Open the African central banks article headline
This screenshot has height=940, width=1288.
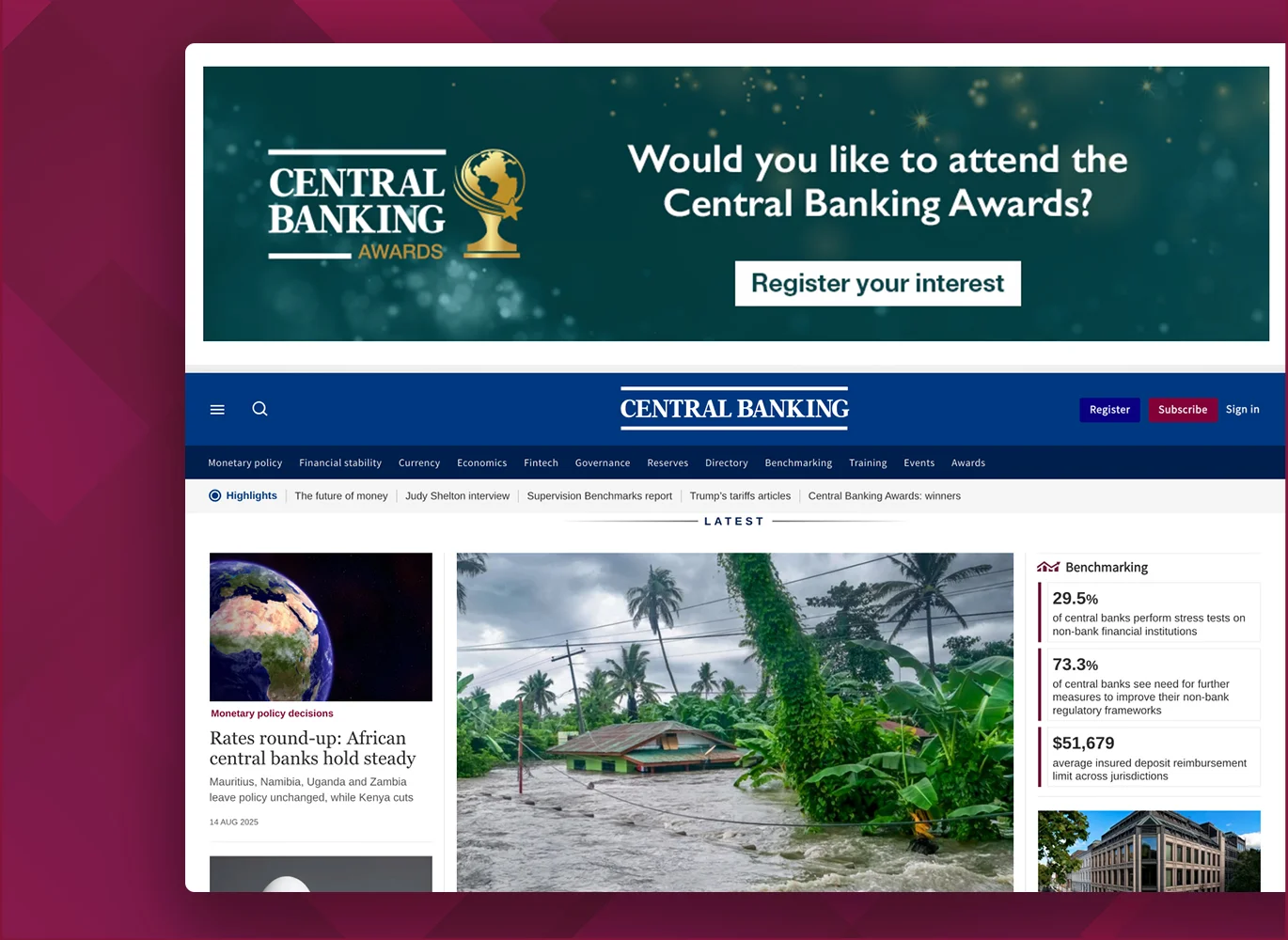[x=312, y=748]
